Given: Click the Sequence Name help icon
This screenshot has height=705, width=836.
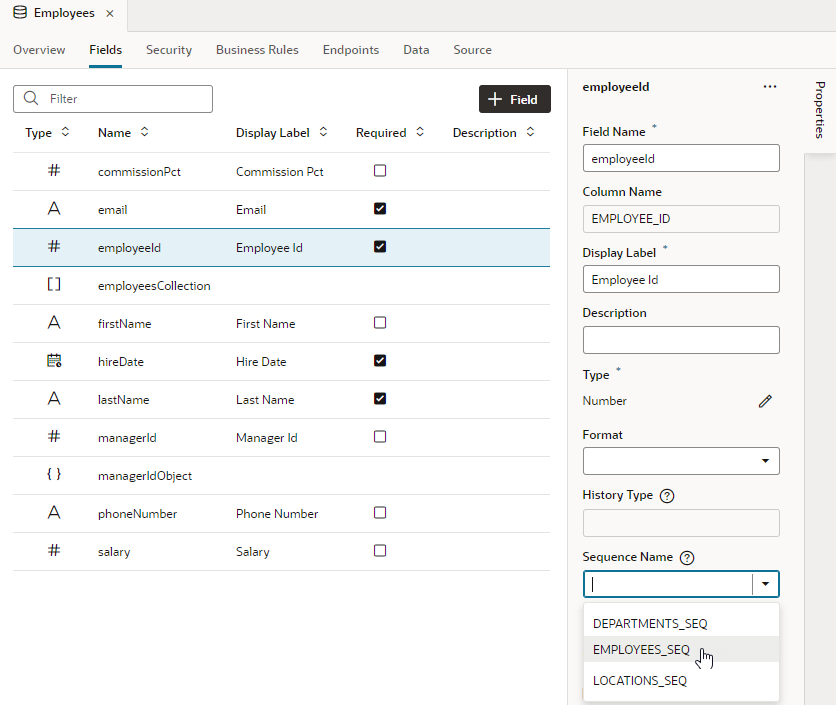Looking at the screenshot, I should coord(687,558).
